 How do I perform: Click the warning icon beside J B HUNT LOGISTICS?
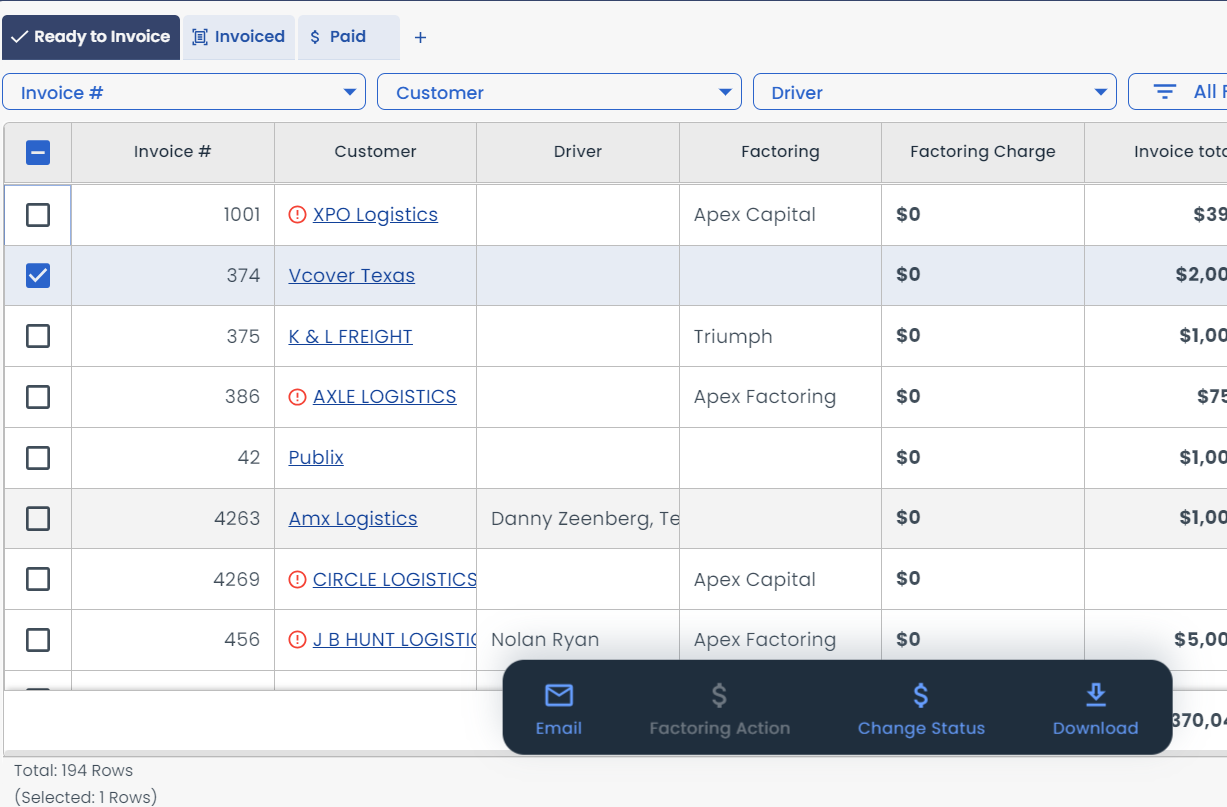pyautogui.click(x=297, y=639)
